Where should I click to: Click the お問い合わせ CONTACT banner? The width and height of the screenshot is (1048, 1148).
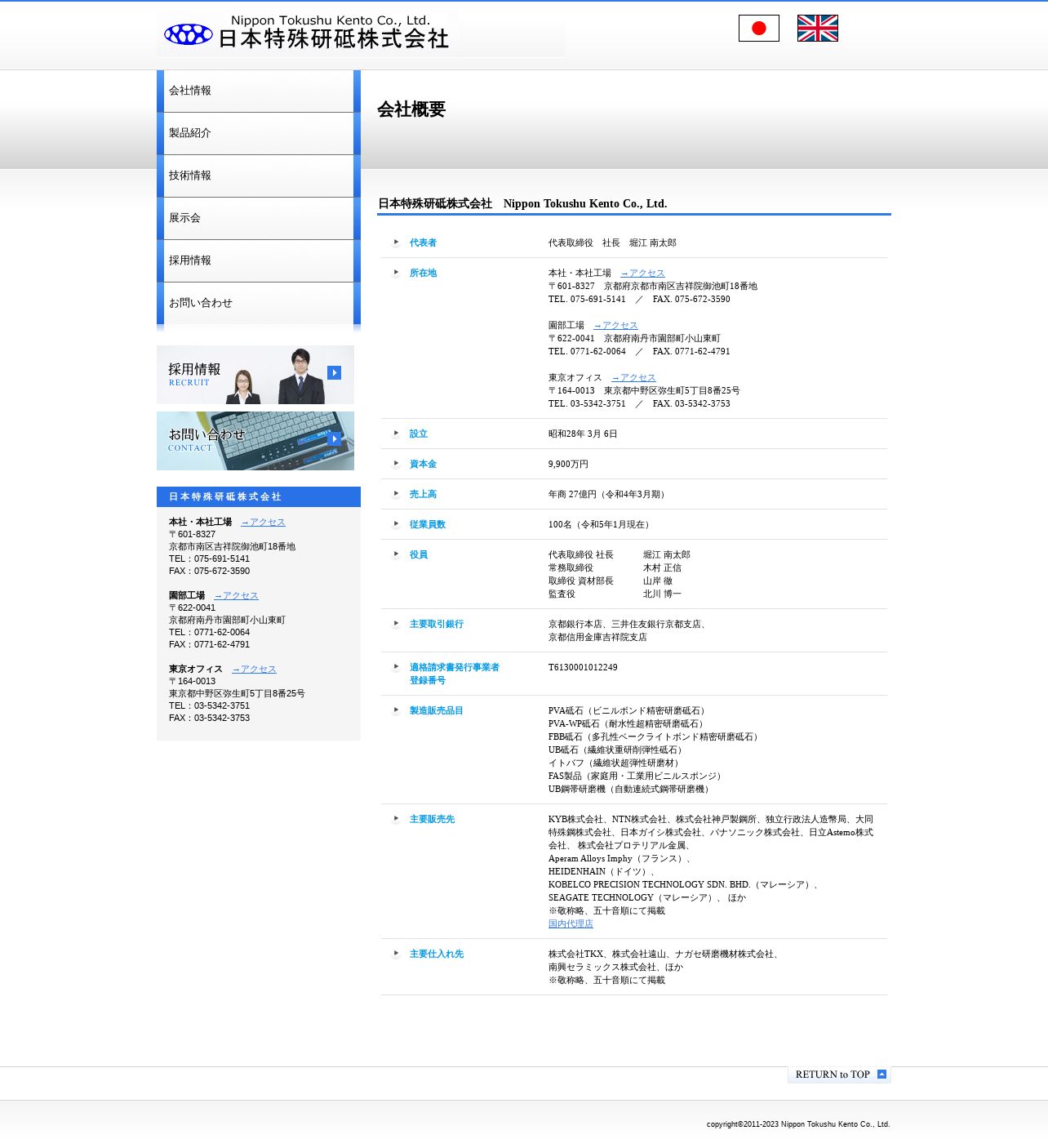pyautogui.click(x=255, y=441)
